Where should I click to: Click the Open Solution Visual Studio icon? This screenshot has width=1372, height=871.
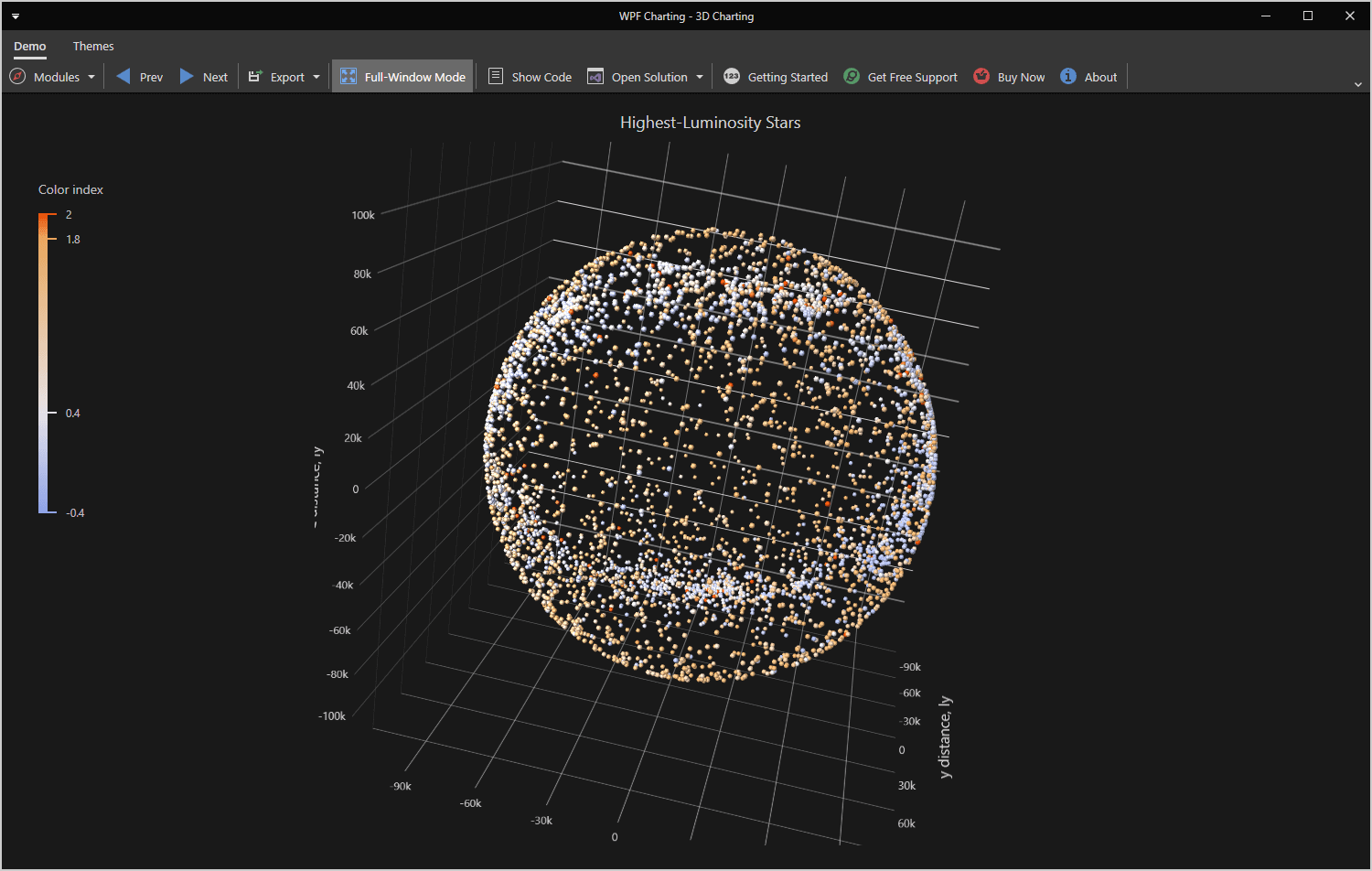point(595,77)
